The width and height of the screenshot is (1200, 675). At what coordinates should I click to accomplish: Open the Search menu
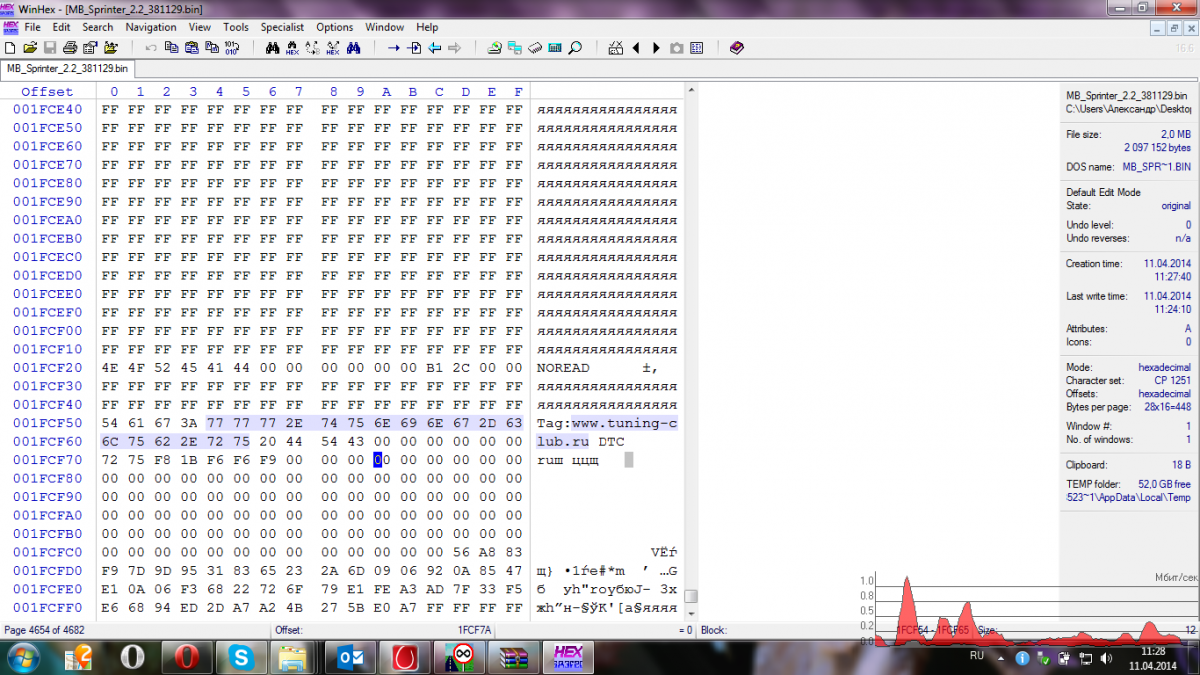click(x=98, y=27)
